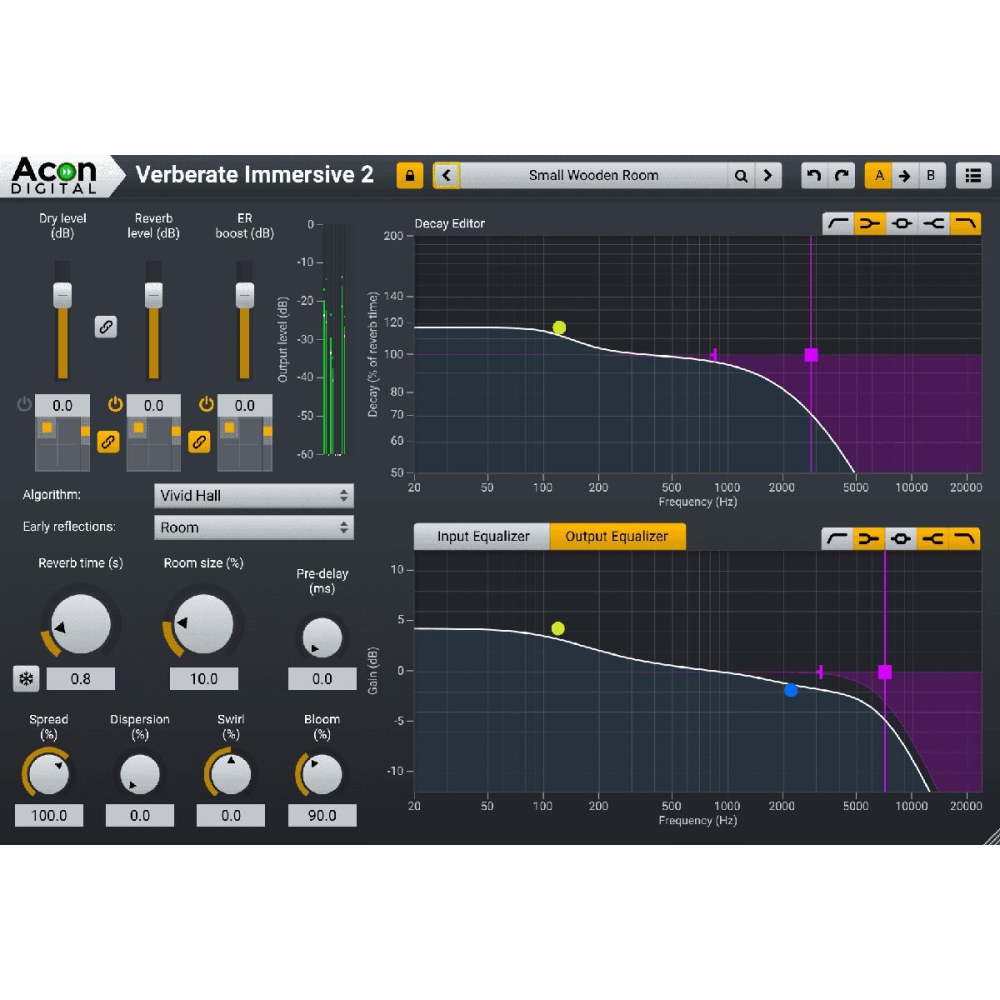Select magenta square node in equalizer graph
Screen dimensions: 1000x1000
(885, 672)
